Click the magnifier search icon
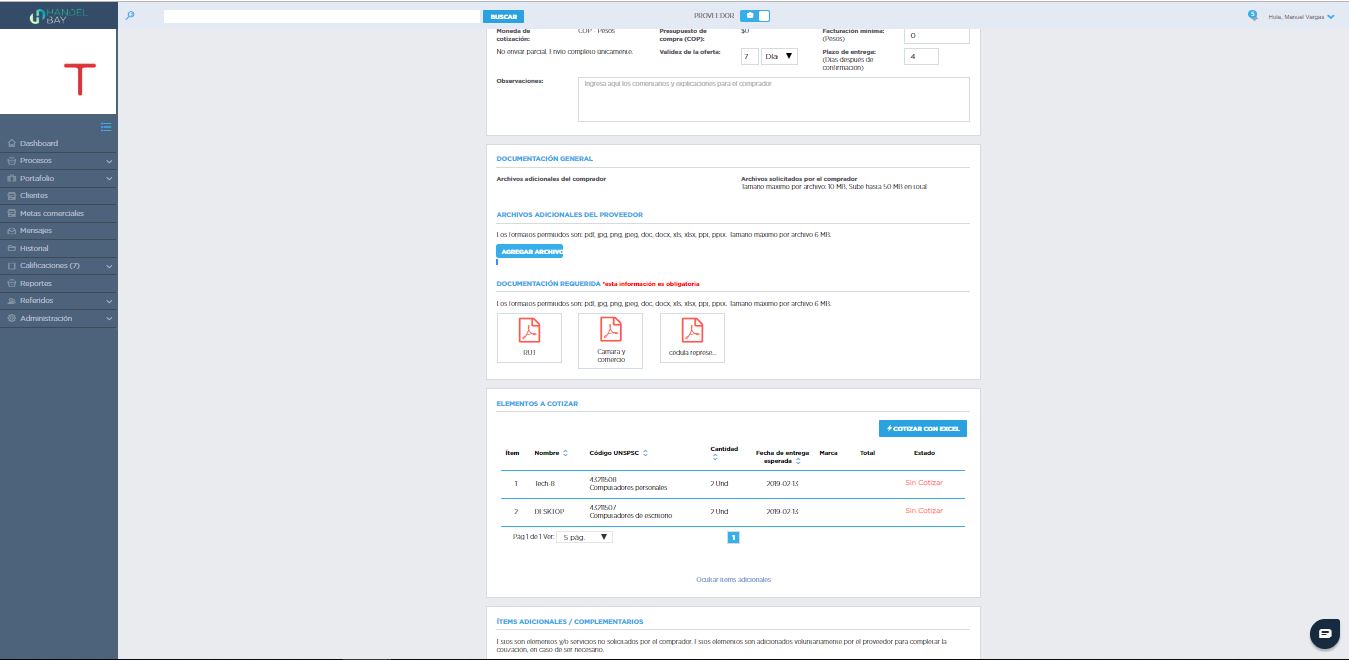 [x=130, y=15]
